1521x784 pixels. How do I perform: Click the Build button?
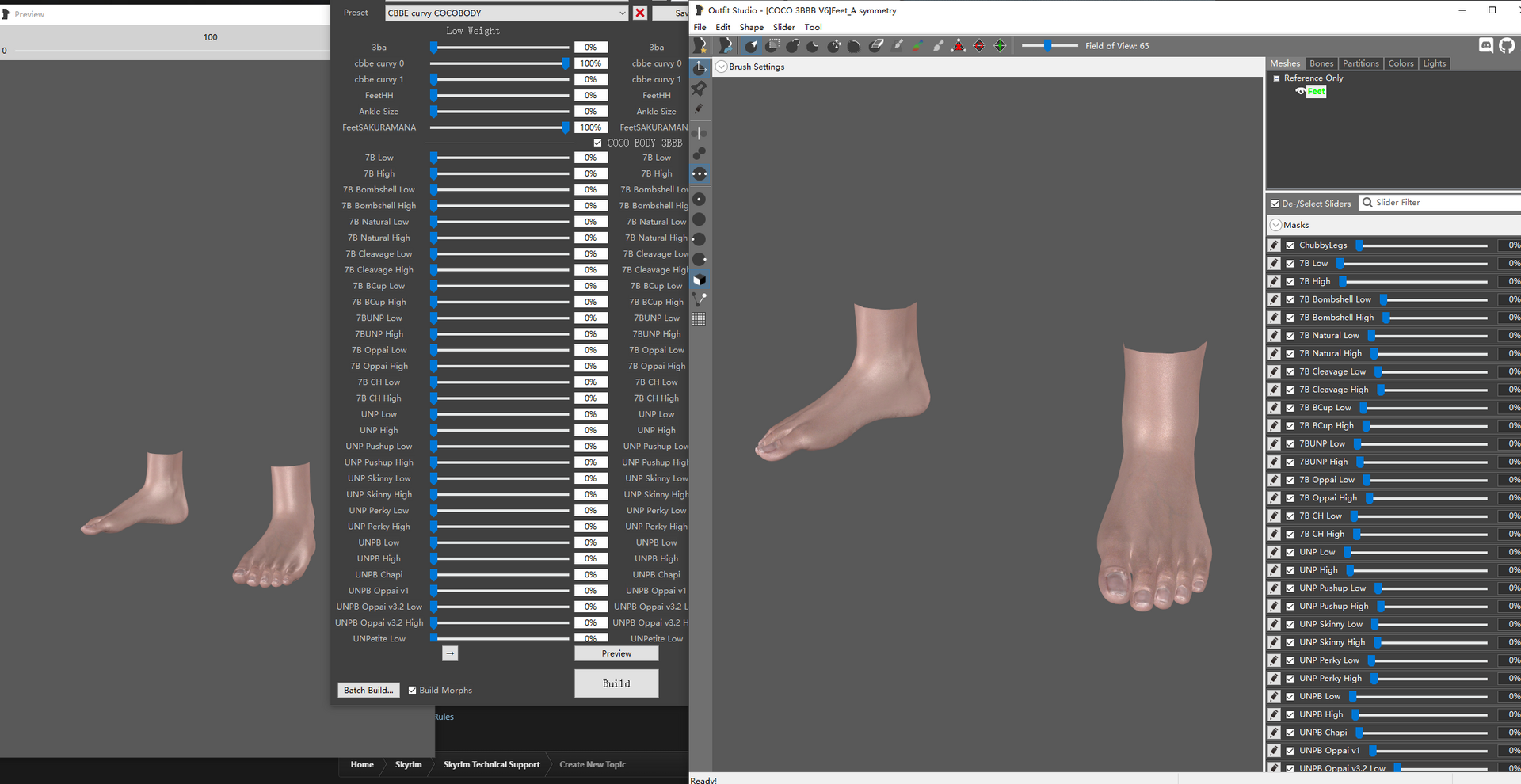616,683
